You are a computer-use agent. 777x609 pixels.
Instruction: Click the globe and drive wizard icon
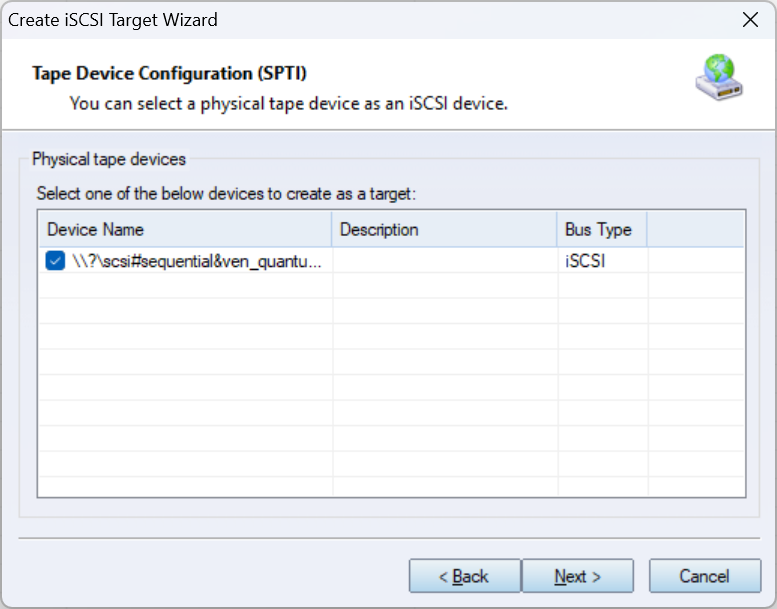[719, 81]
